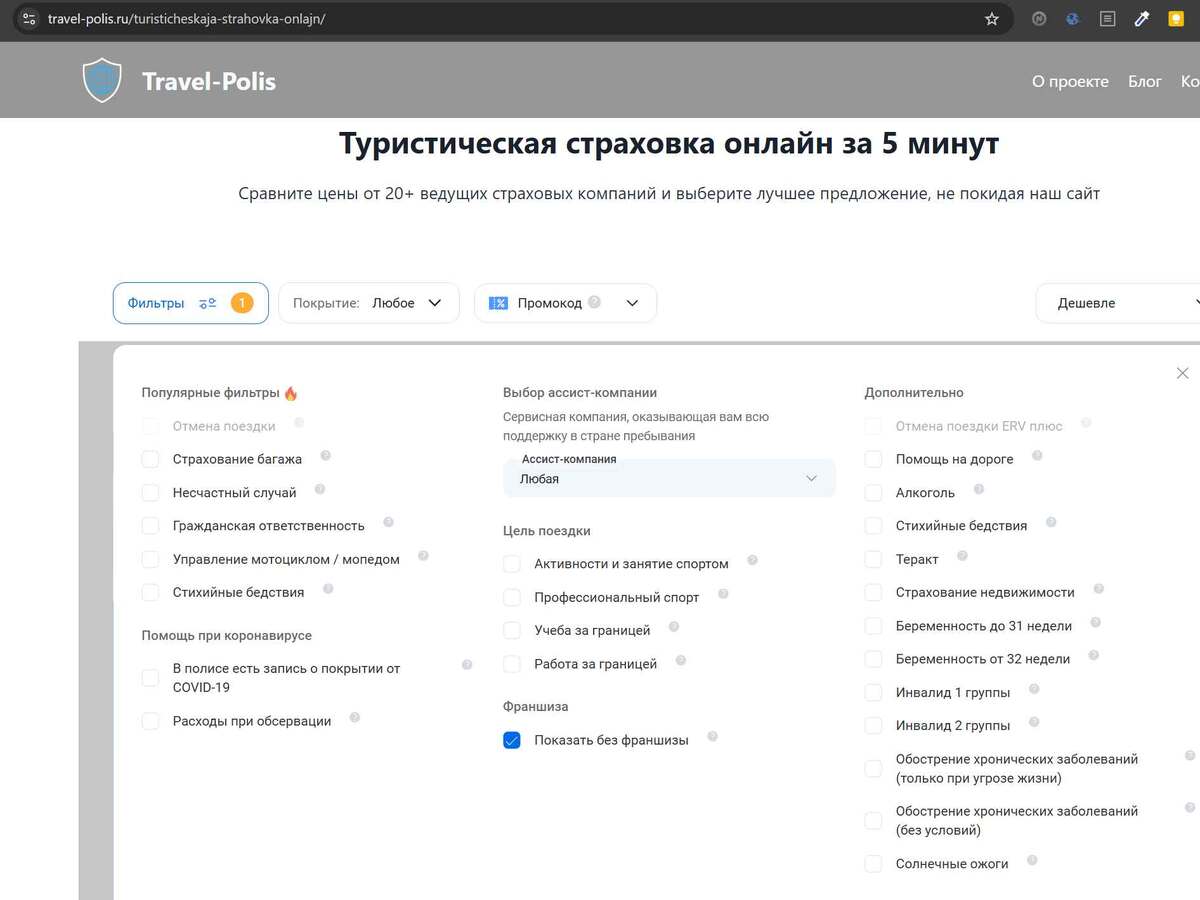Click the bookmark star in the address bar

point(991,18)
